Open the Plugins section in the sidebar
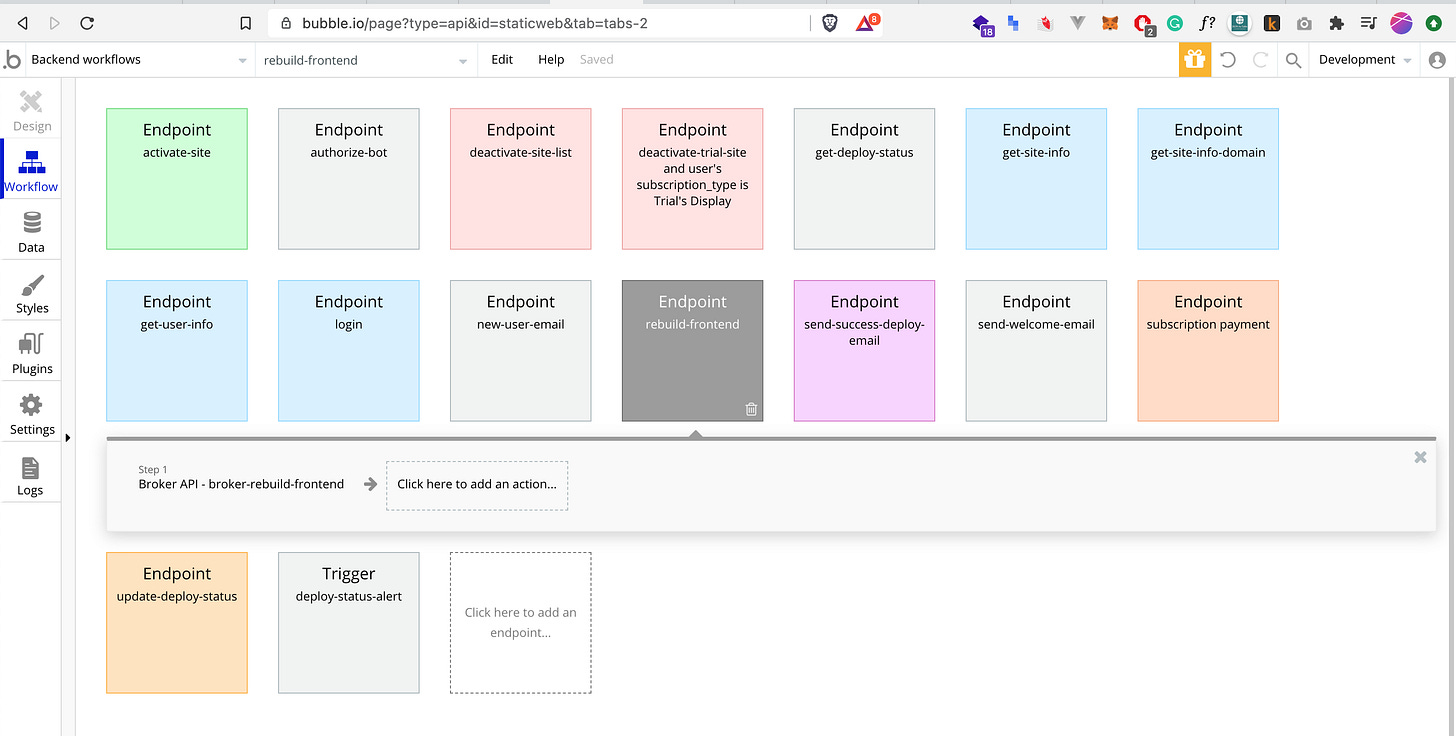 tap(31, 351)
